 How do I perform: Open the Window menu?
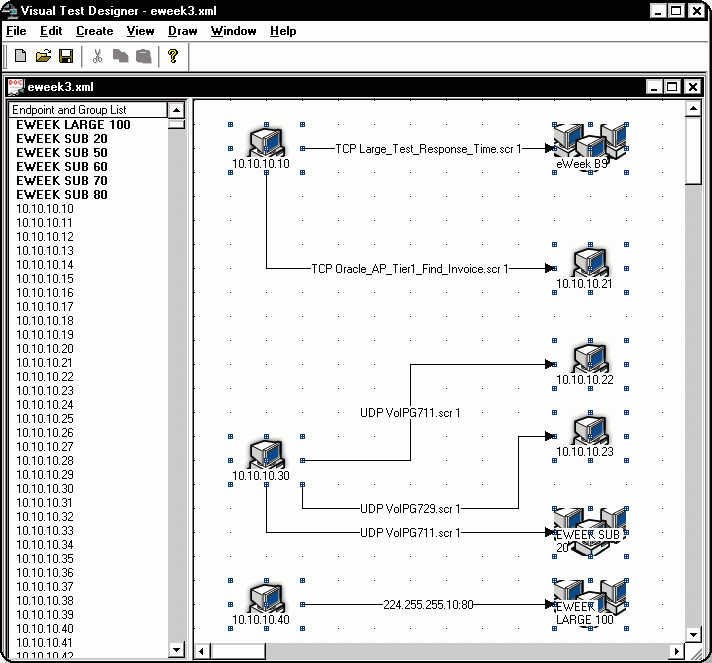[x=233, y=31]
